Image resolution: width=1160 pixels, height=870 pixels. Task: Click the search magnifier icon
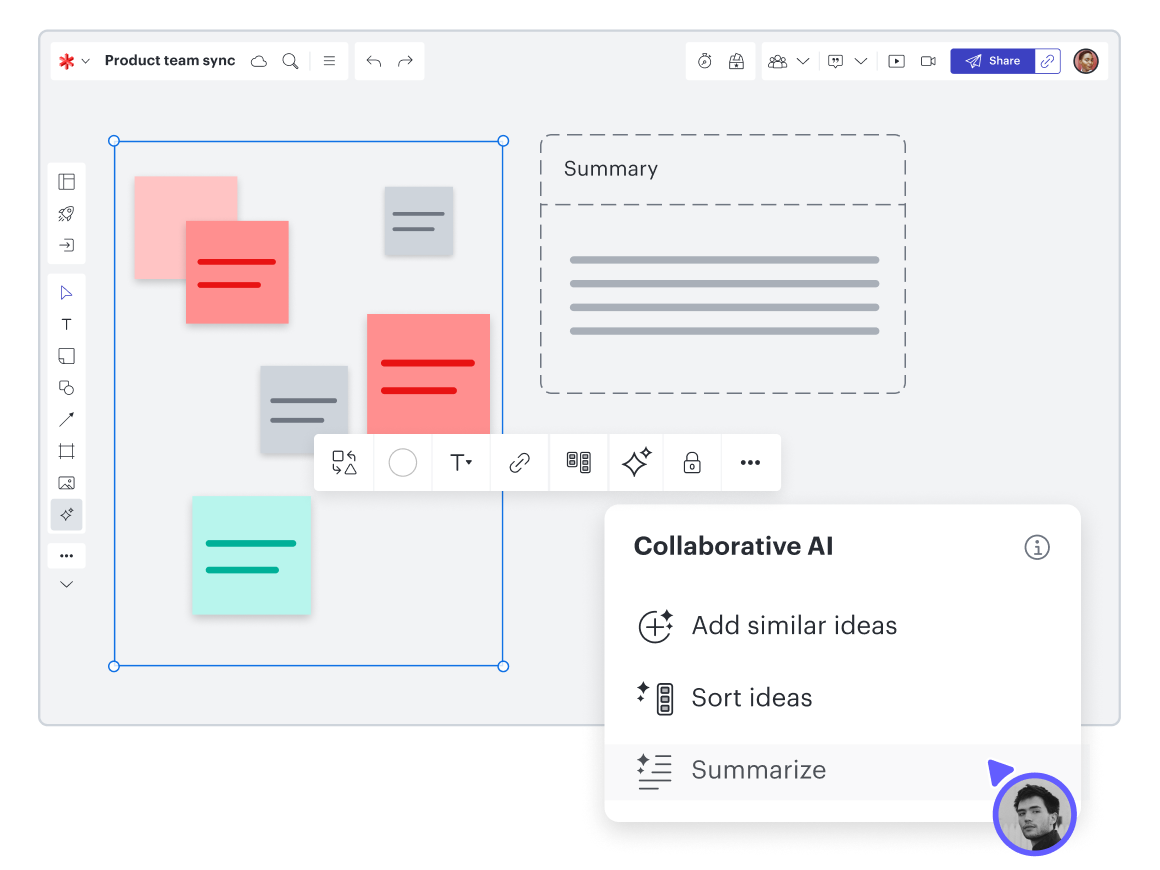pos(290,61)
